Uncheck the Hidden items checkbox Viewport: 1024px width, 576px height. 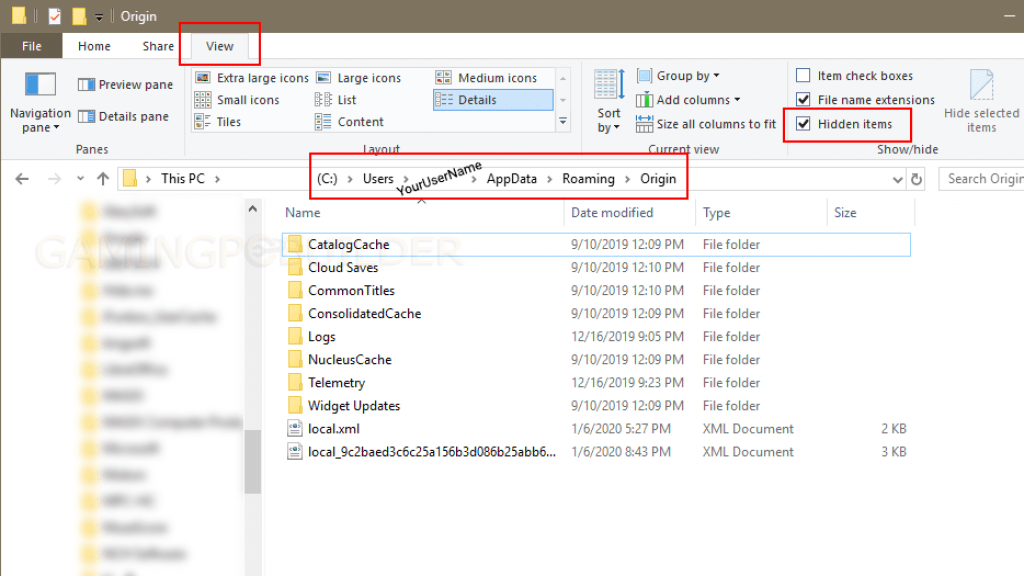click(x=804, y=124)
